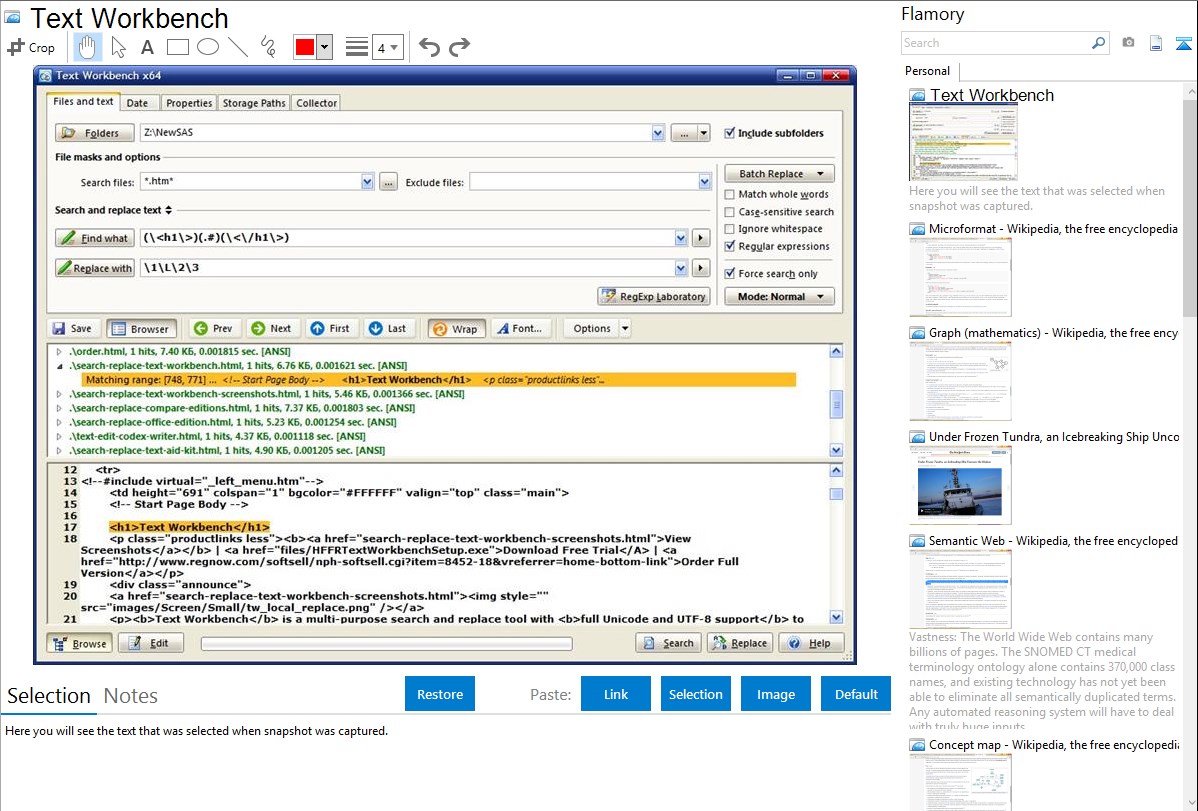1198x811 pixels.
Task: Jump to Next match
Action: tap(272, 329)
